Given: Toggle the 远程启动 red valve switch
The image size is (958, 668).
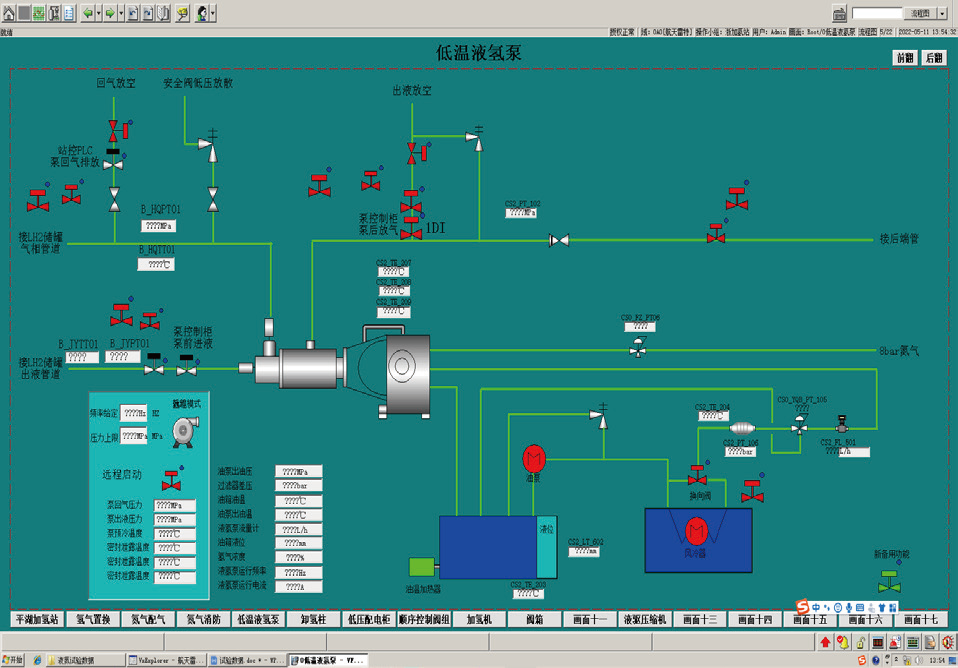Looking at the screenshot, I should point(172,480).
